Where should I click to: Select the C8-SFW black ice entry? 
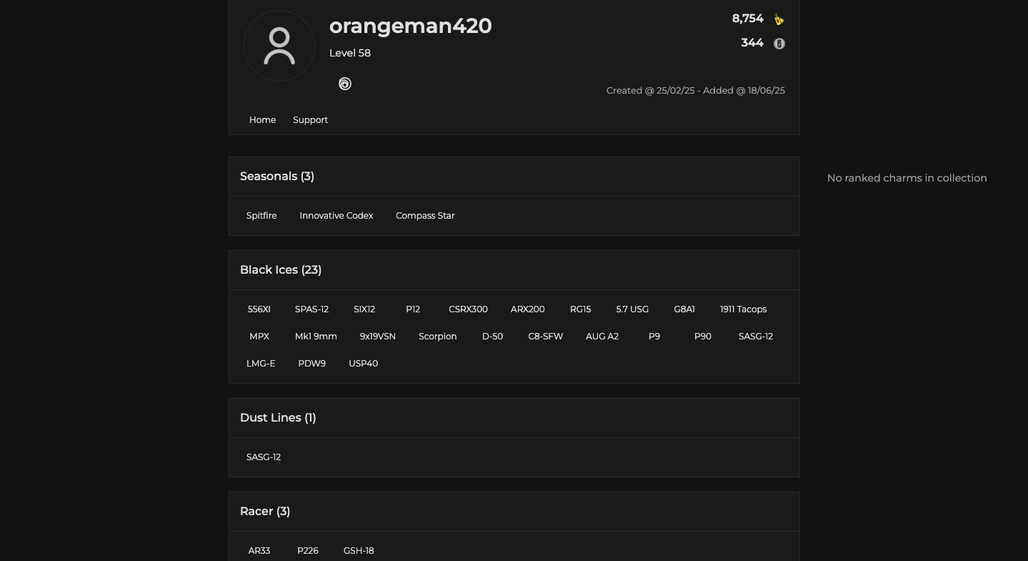pyautogui.click(x=545, y=336)
